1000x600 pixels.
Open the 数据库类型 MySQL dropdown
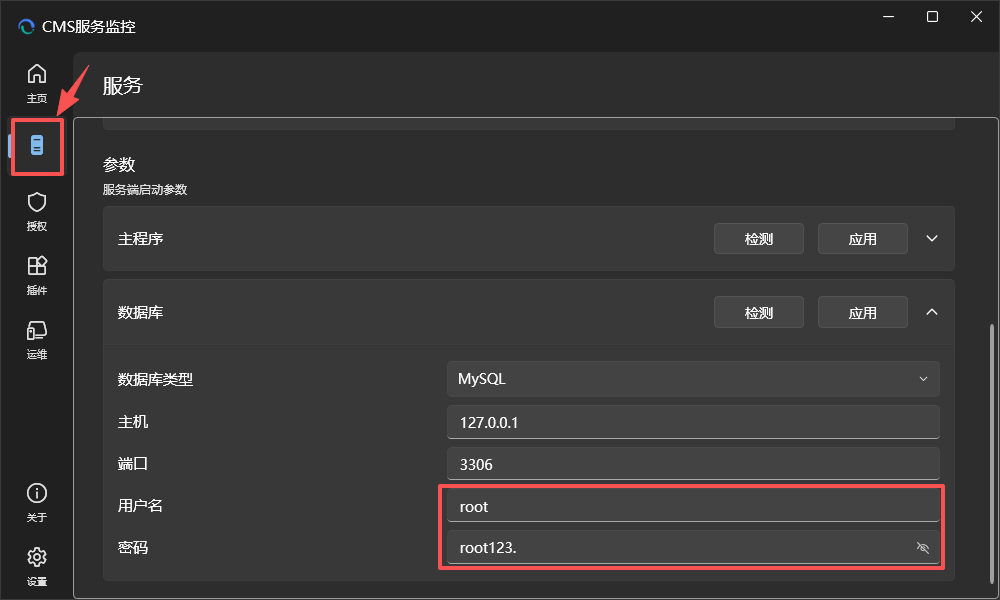[x=693, y=379]
